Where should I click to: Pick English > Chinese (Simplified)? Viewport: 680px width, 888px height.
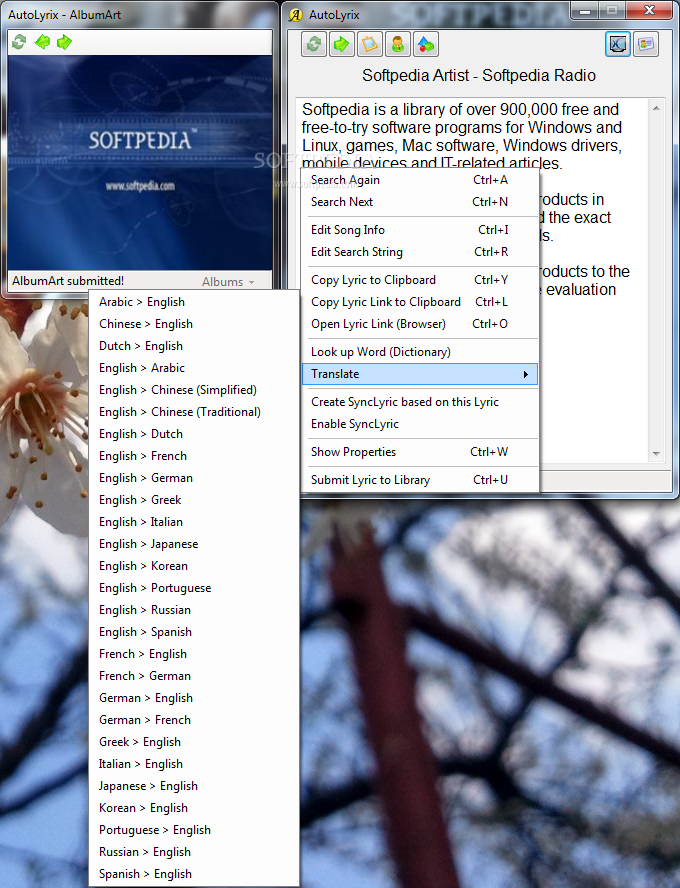(x=194, y=390)
